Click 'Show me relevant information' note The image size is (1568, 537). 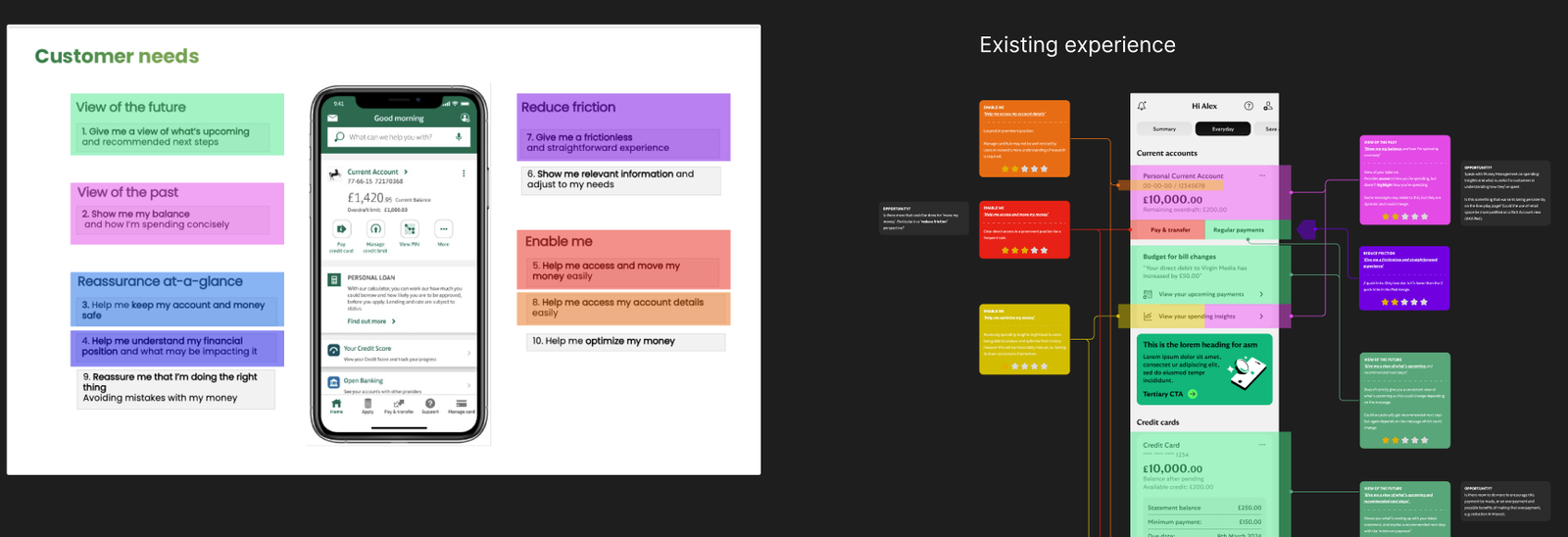[x=621, y=179]
